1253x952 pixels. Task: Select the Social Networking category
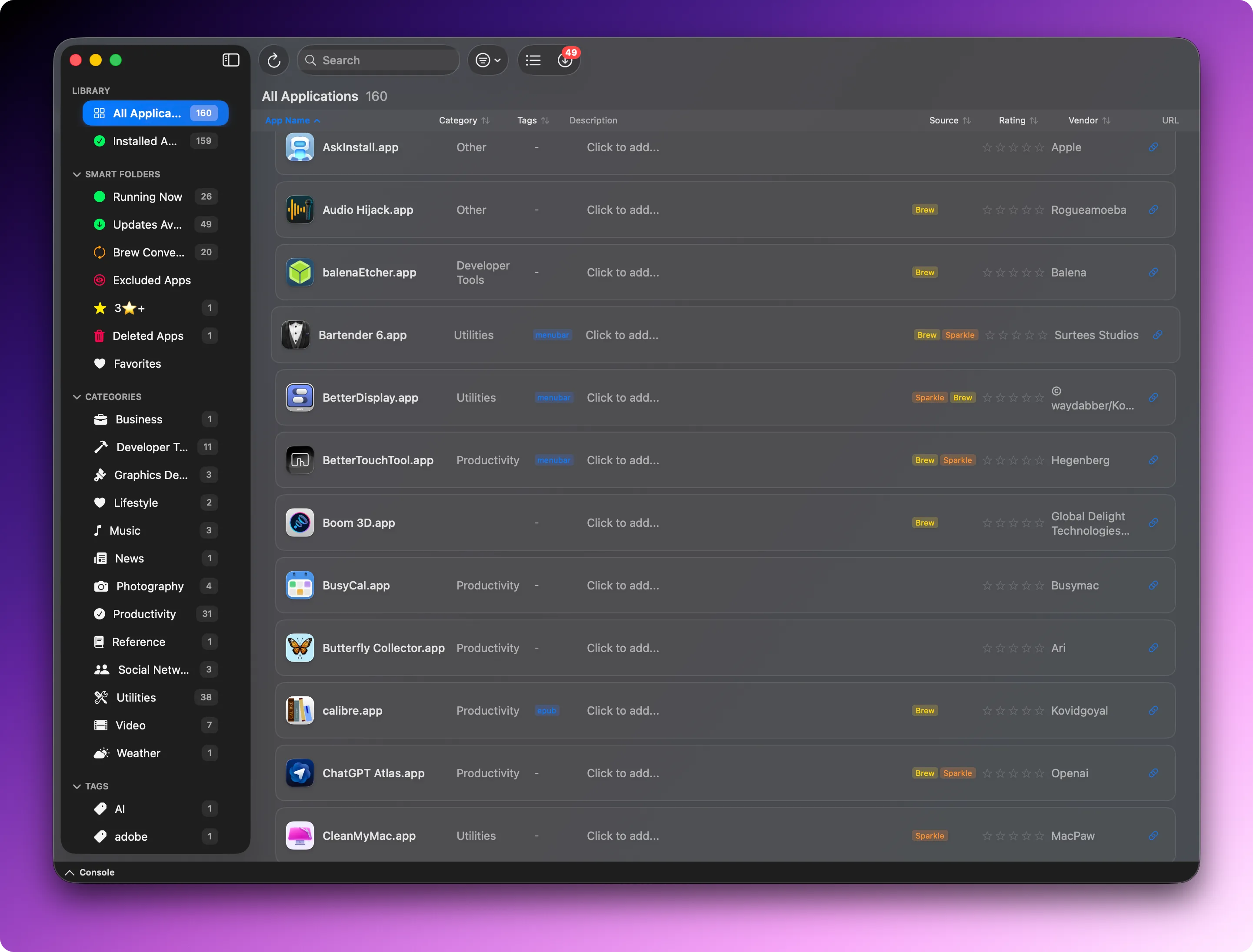click(155, 669)
